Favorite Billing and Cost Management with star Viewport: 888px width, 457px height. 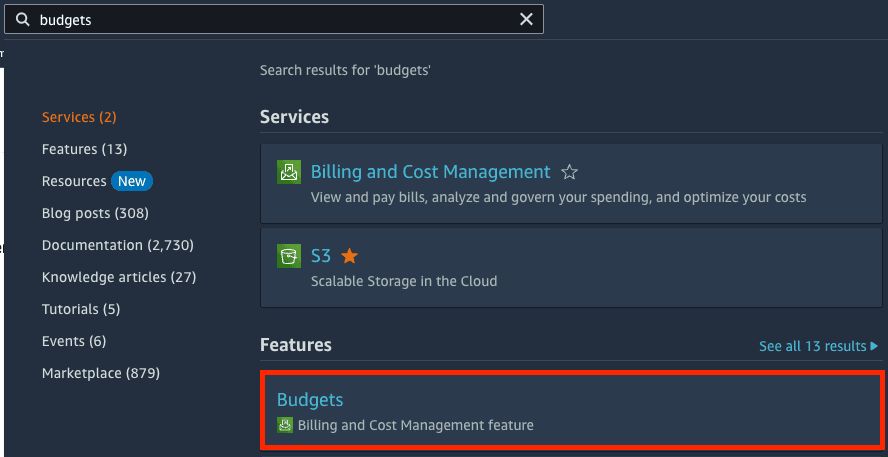(569, 172)
